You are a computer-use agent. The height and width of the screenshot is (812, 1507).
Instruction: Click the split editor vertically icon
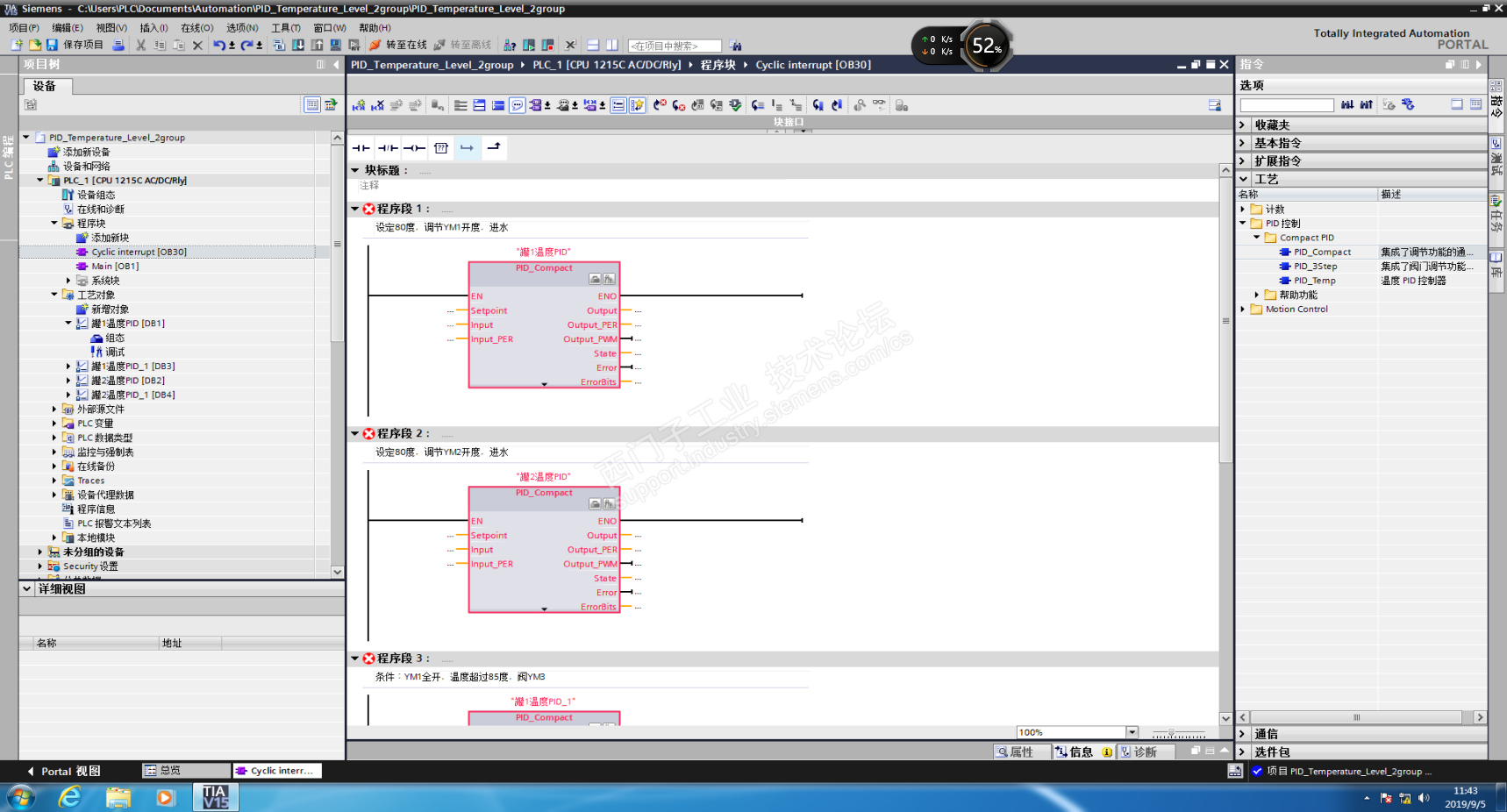tap(612, 45)
